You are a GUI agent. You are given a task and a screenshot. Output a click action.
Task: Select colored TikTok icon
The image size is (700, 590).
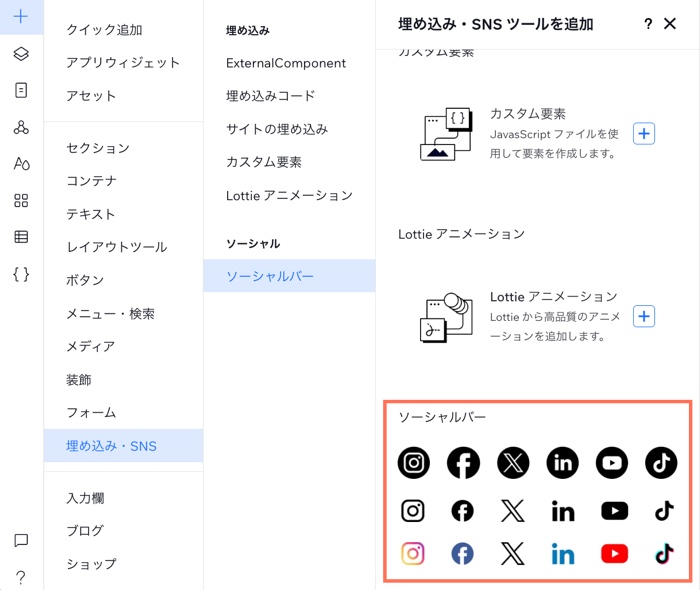tap(664, 554)
